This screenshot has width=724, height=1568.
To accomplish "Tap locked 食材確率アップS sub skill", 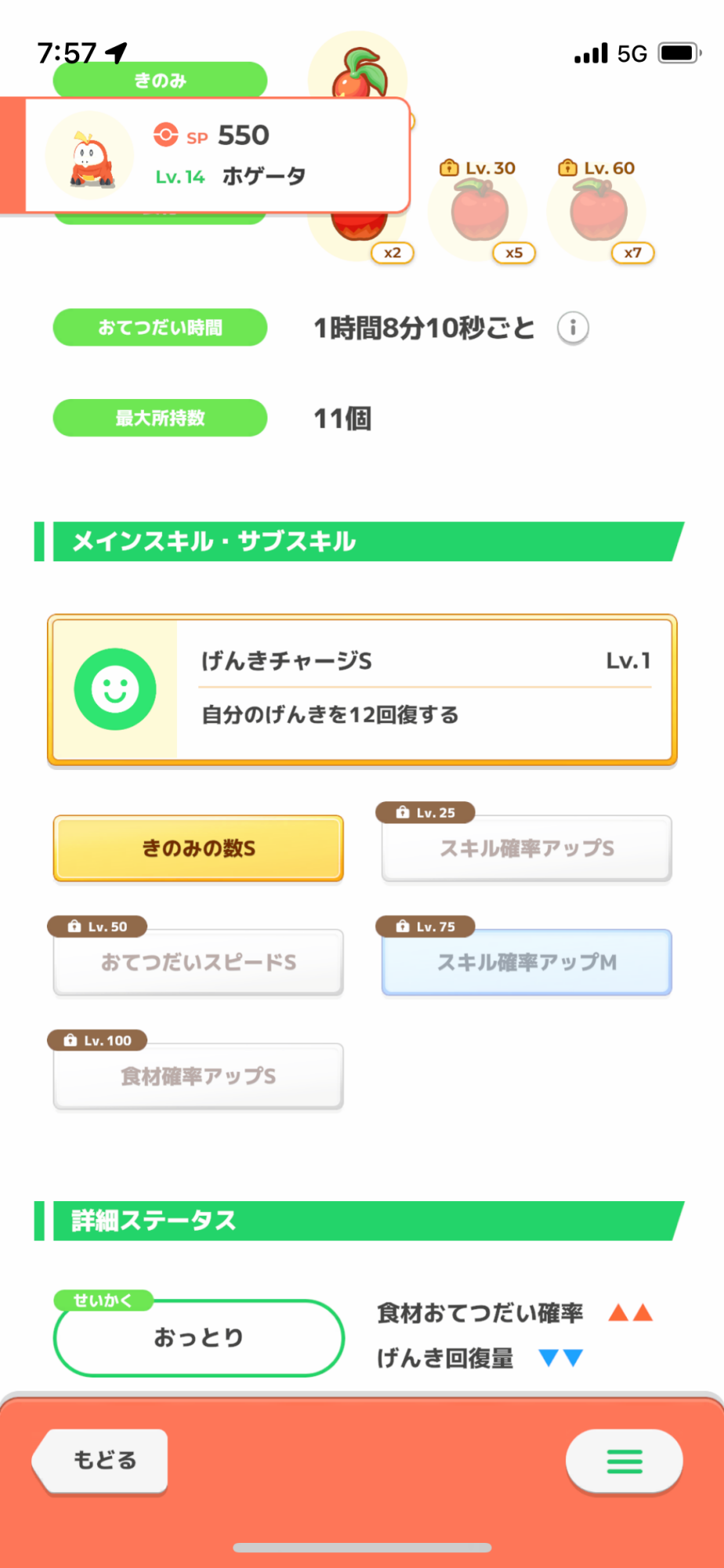I will (198, 1076).
